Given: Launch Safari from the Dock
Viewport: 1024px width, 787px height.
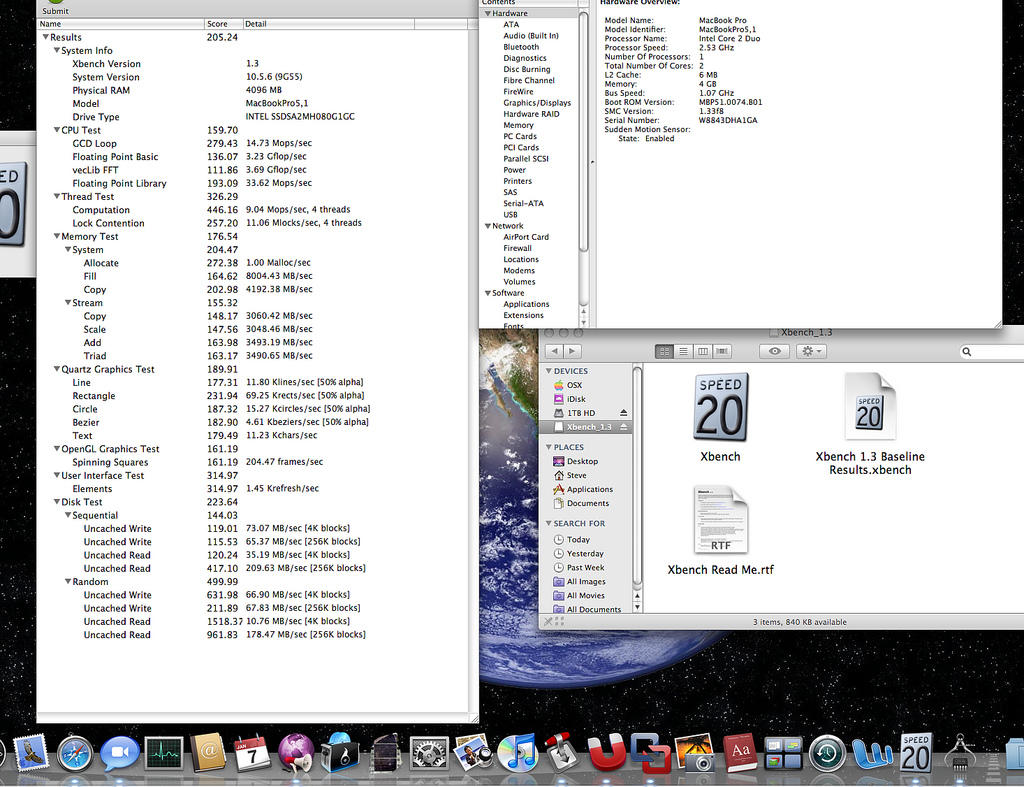Looking at the screenshot, I should point(75,752).
